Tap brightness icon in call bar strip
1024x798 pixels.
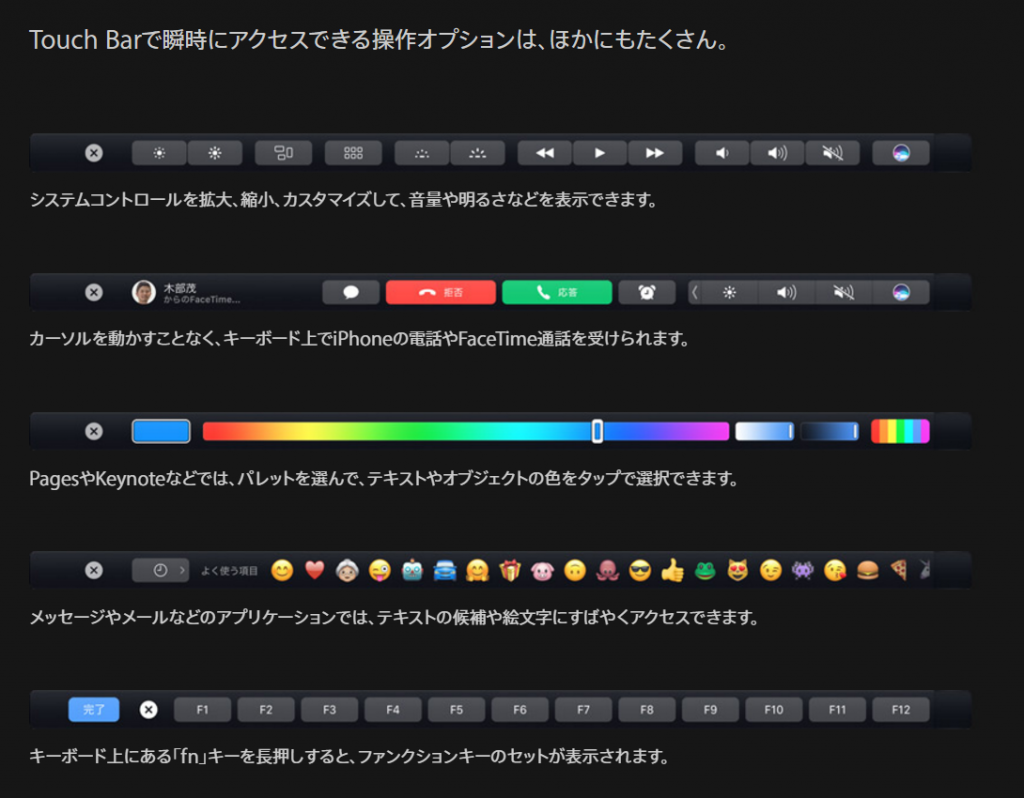pyautogui.click(x=729, y=292)
